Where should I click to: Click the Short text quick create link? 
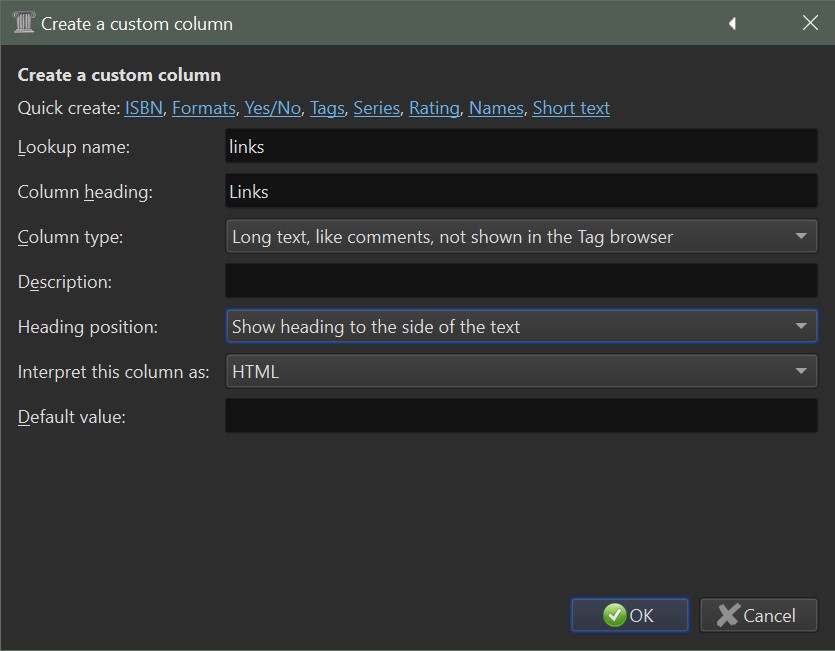571,108
